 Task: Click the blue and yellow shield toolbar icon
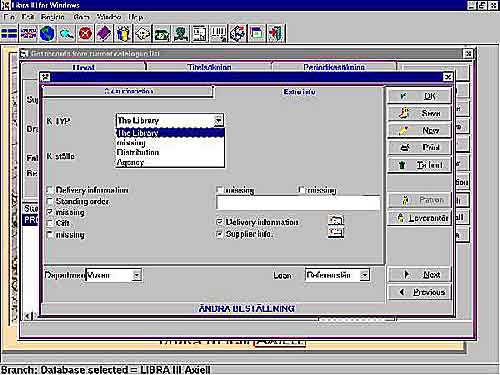point(123,33)
